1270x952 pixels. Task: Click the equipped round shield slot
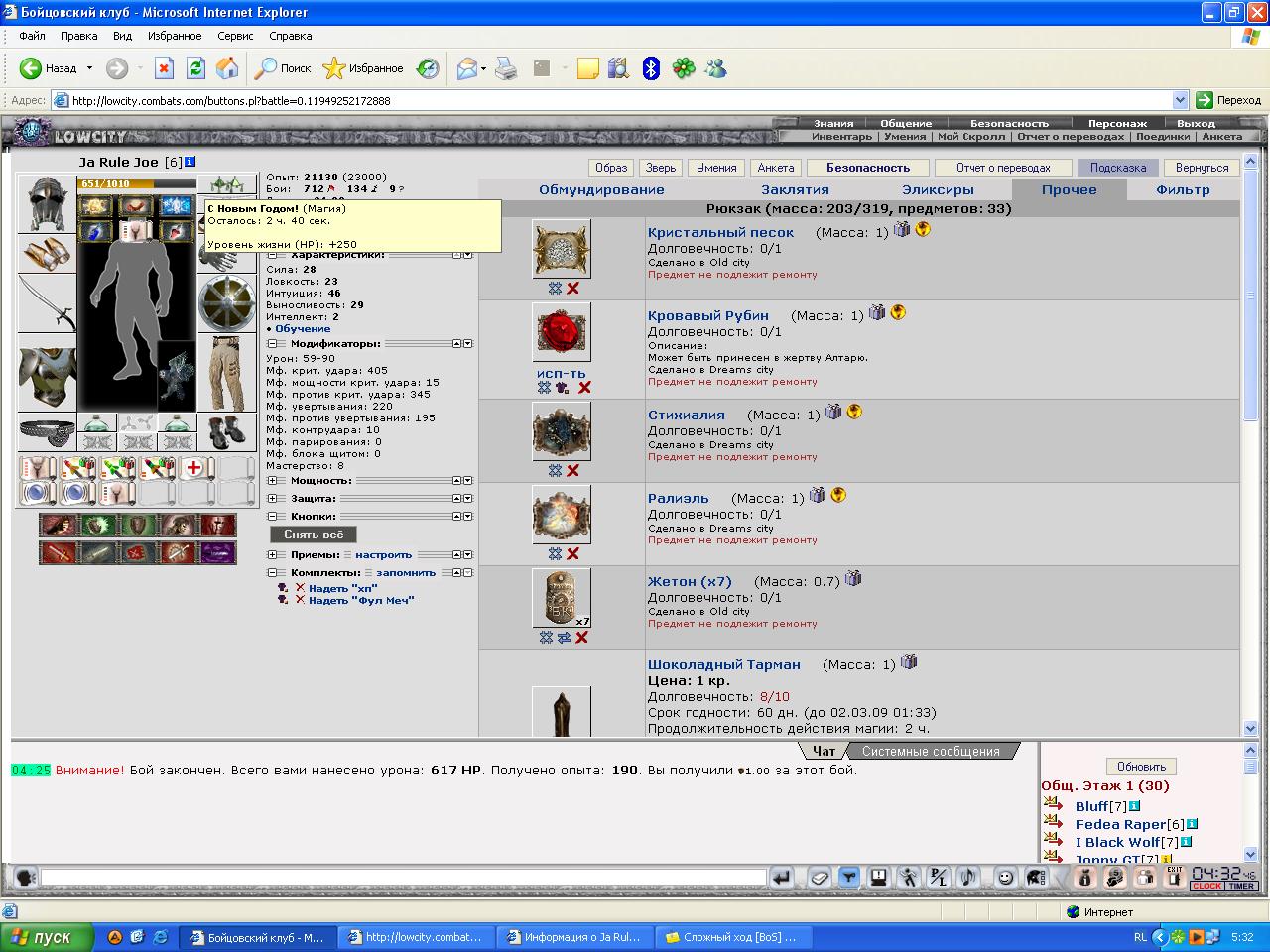[227, 303]
